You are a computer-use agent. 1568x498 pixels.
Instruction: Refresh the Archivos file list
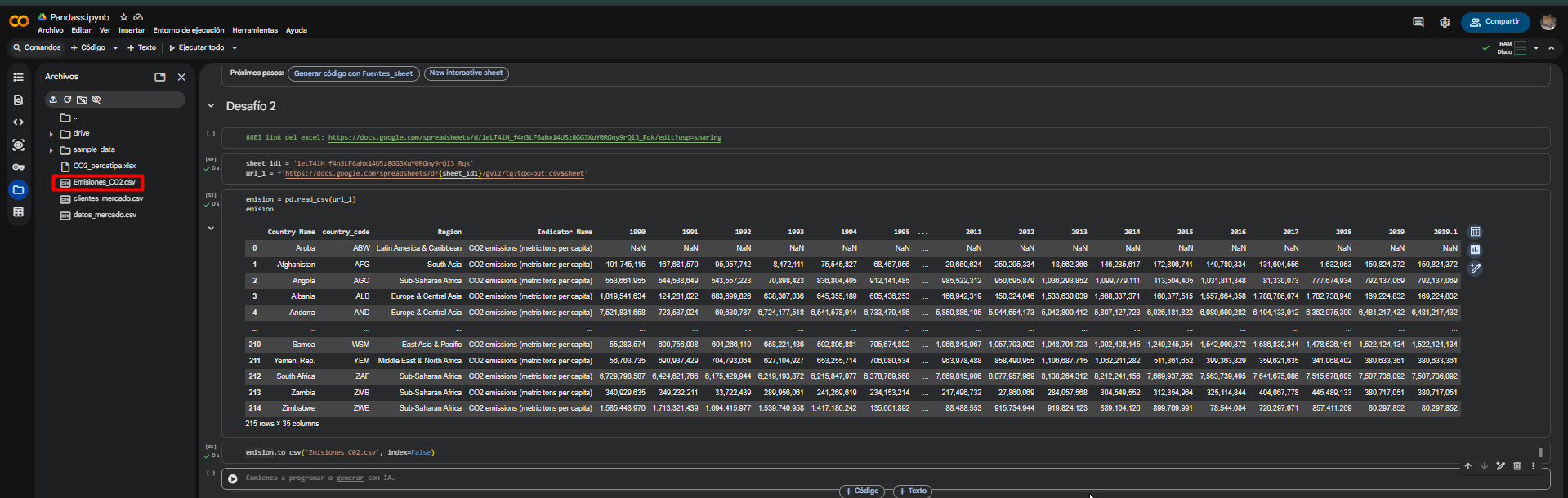[67, 100]
